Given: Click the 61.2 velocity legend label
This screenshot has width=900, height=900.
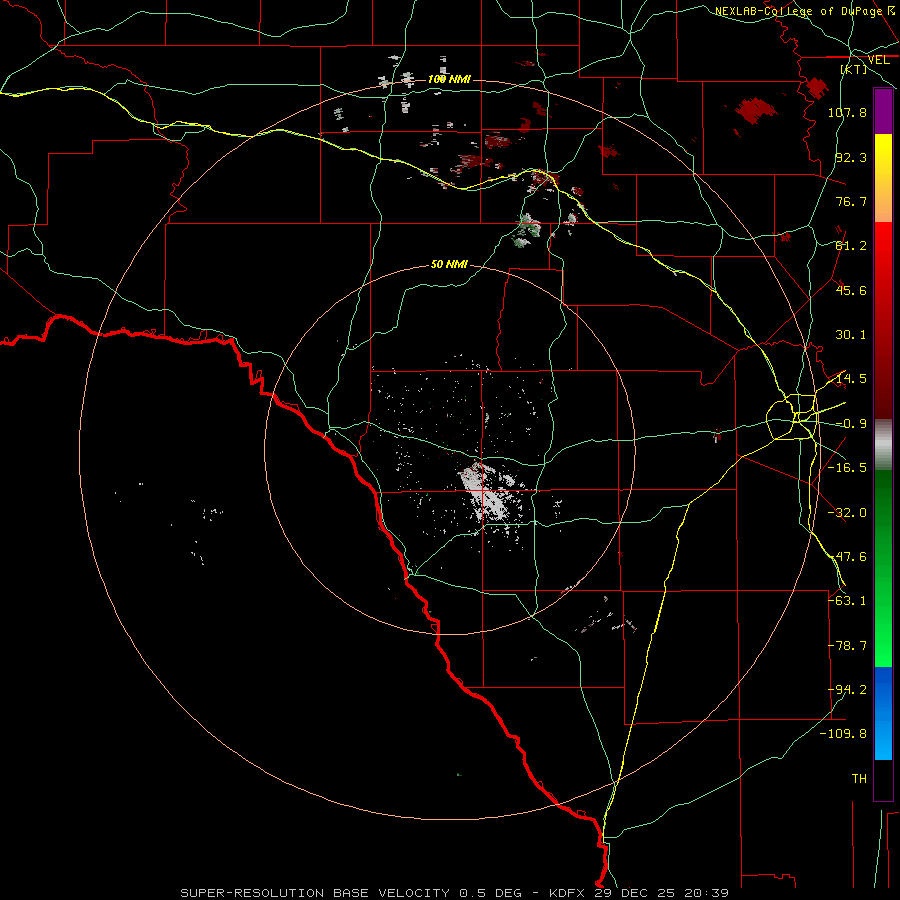Looking at the screenshot, I should coord(851,246).
